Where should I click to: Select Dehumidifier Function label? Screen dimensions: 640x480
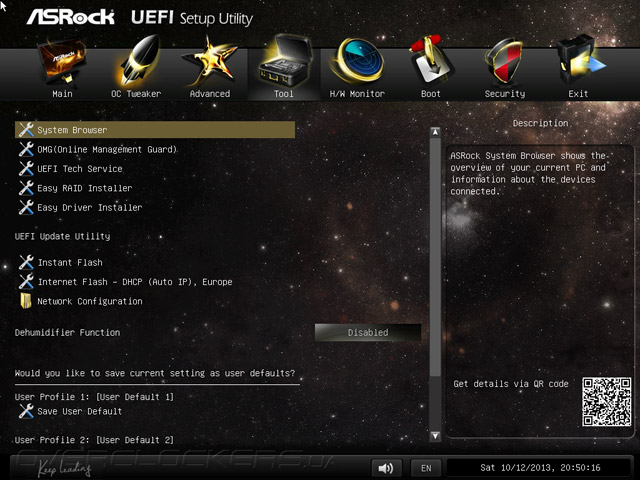point(68,333)
